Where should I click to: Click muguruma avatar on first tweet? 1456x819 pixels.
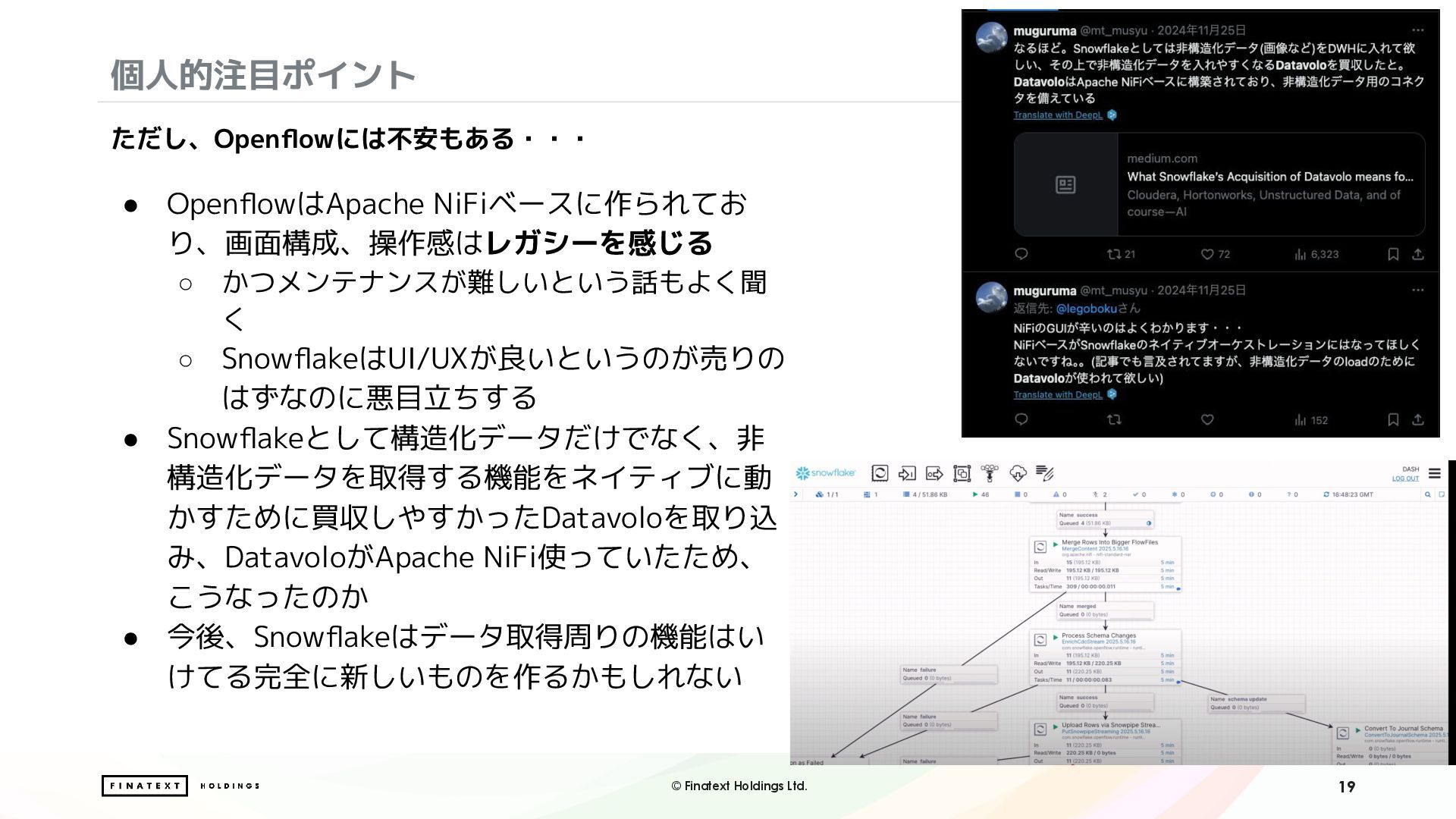(991, 37)
